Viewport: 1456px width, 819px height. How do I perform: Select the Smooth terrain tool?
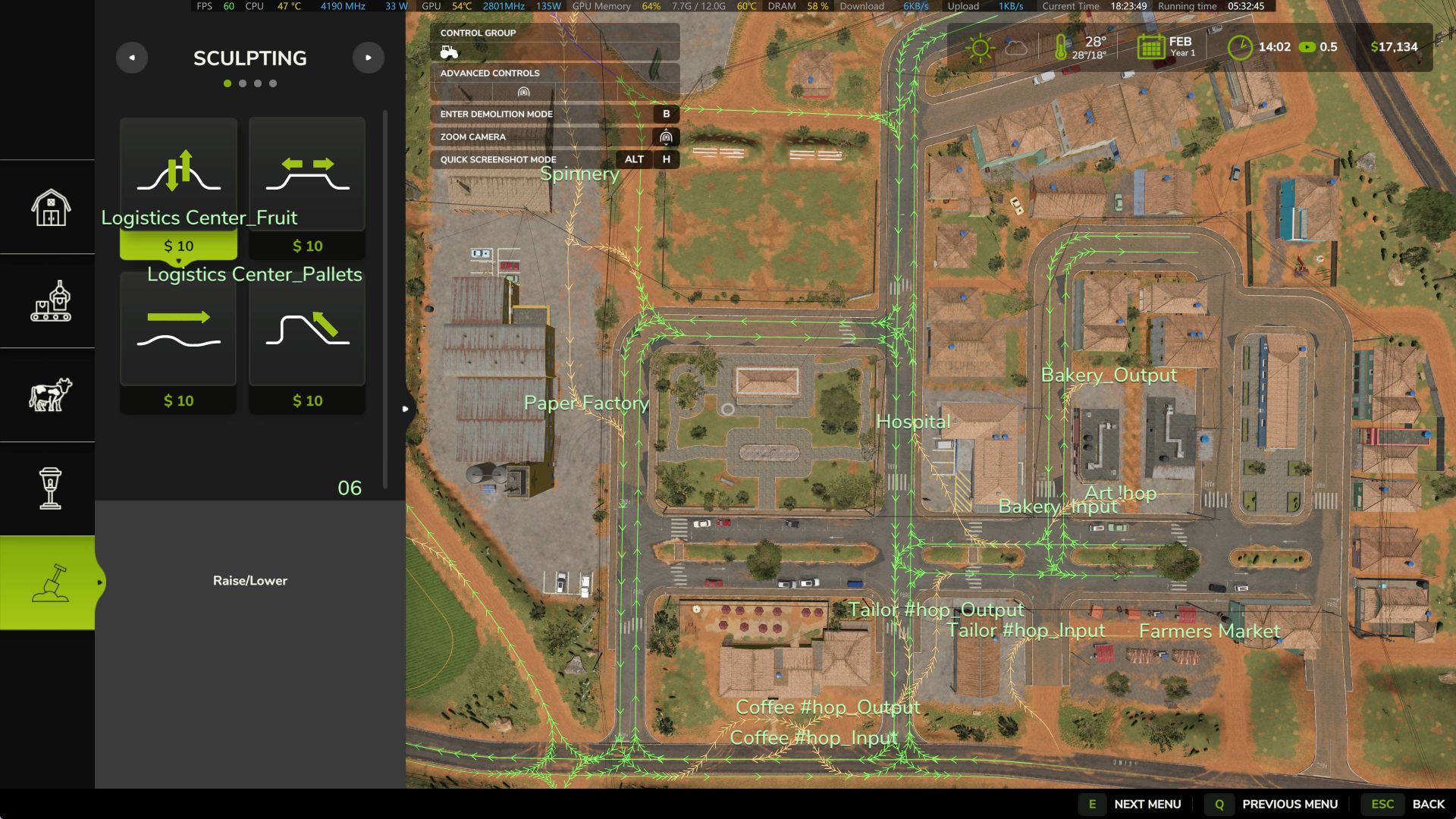tap(178, 343)
